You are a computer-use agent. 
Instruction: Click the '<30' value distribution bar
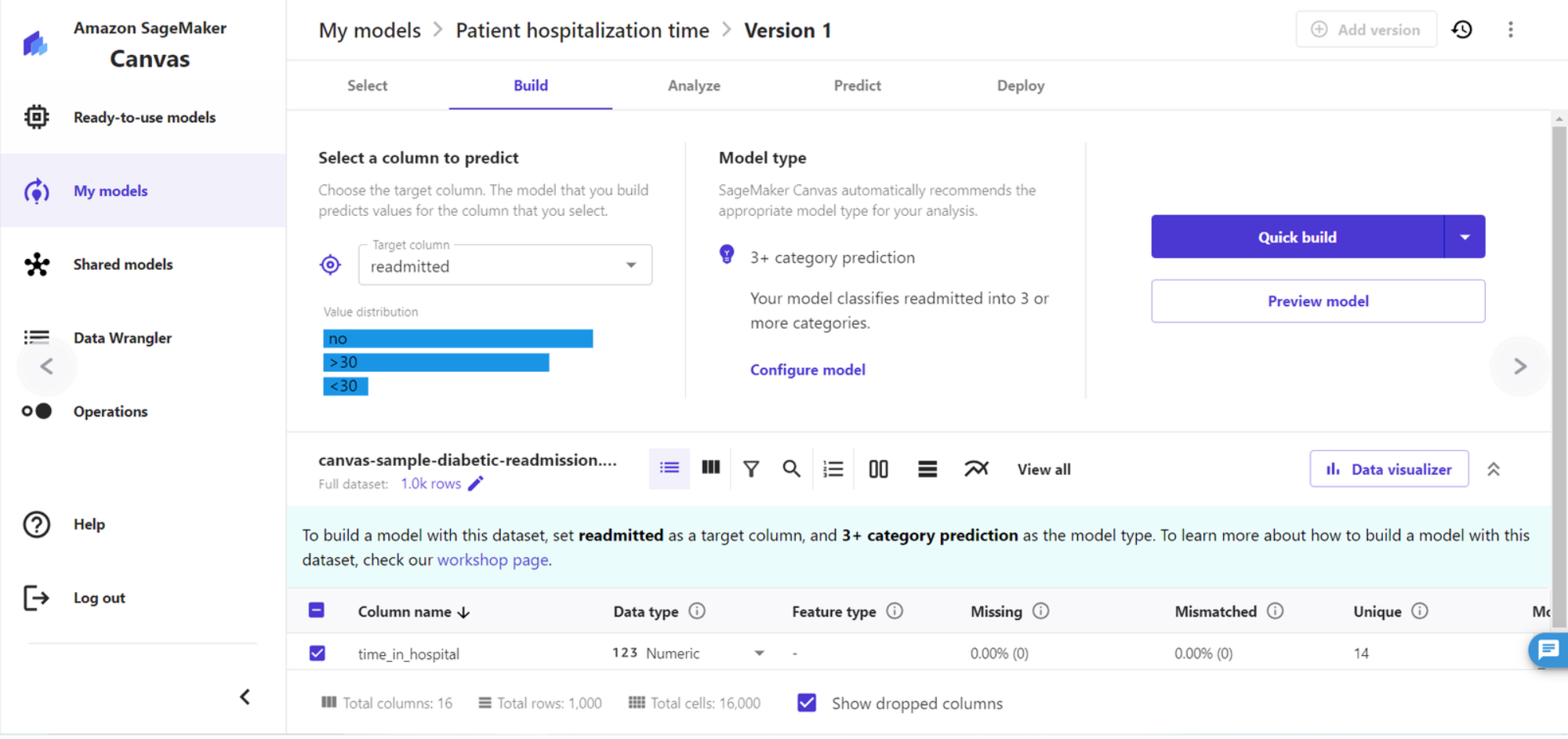pyautogui.click(x=346, y=386)
